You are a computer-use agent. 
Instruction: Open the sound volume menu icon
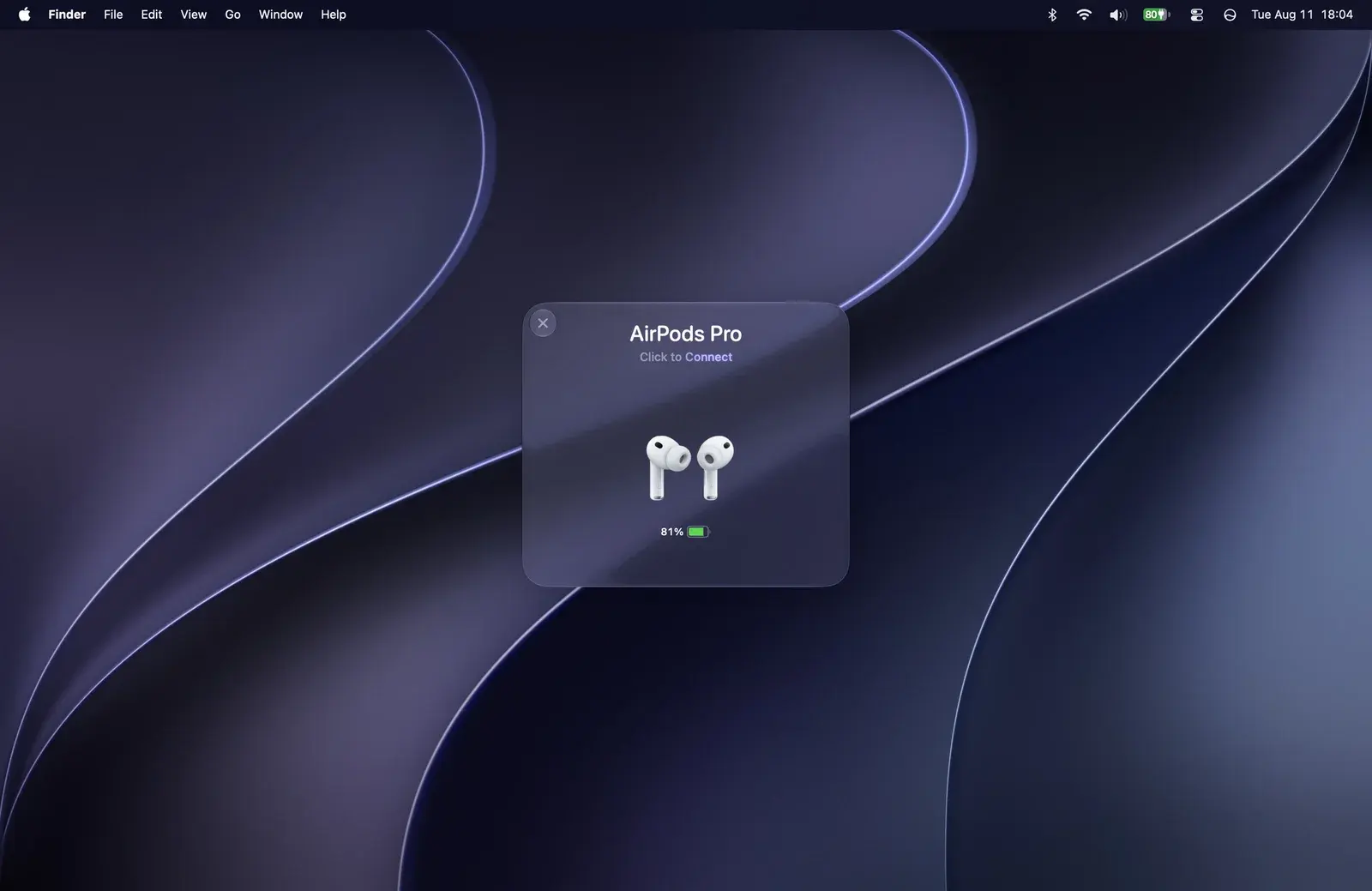tap(1117, 15)
